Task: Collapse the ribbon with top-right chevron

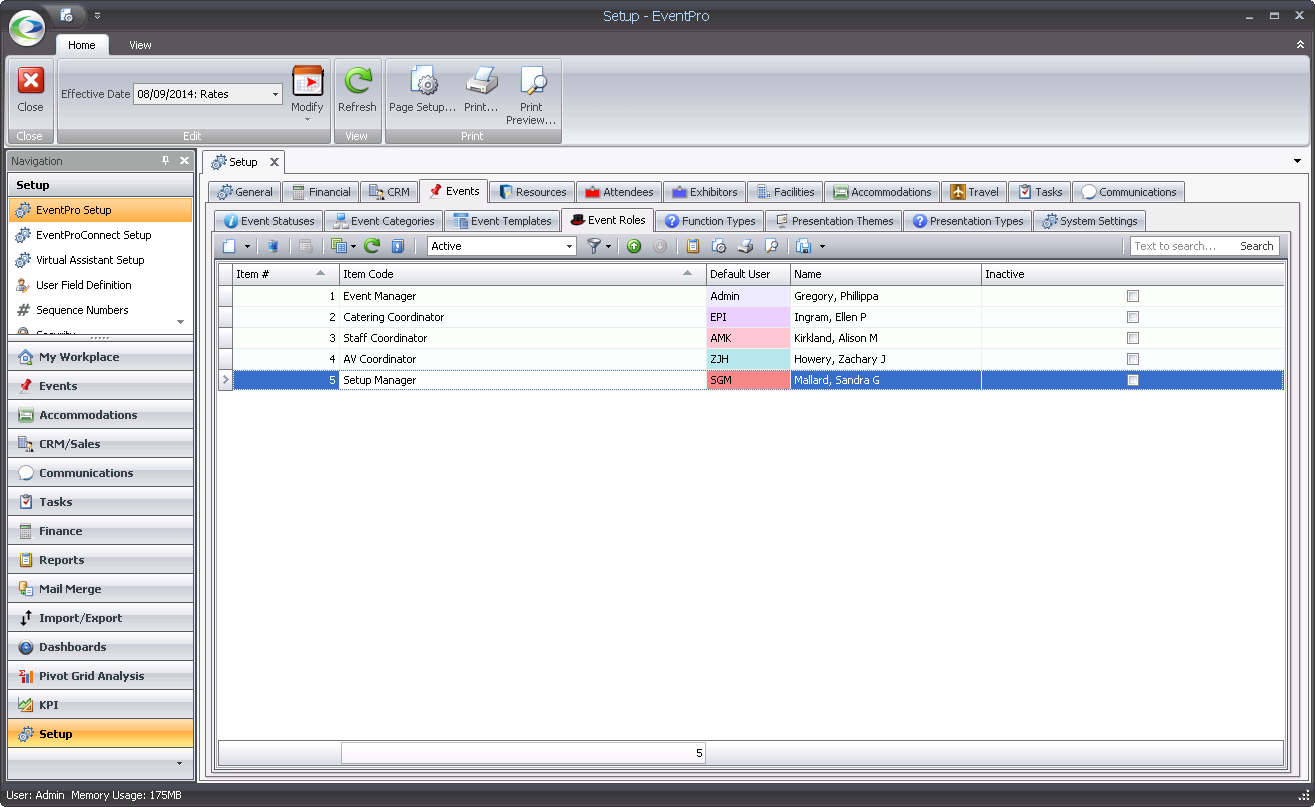Action: pyautogui.click(x=1299, y=45)
